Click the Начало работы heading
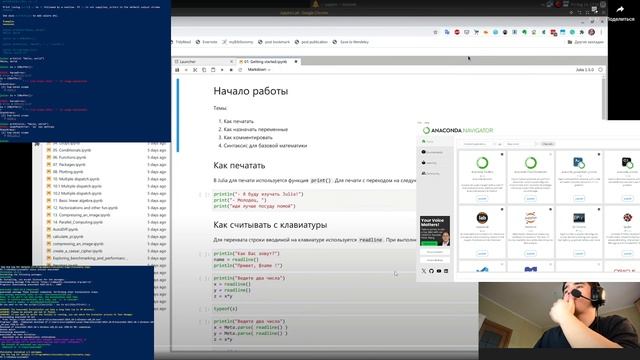This screenshot has height=360, width=640. point(251,91)
